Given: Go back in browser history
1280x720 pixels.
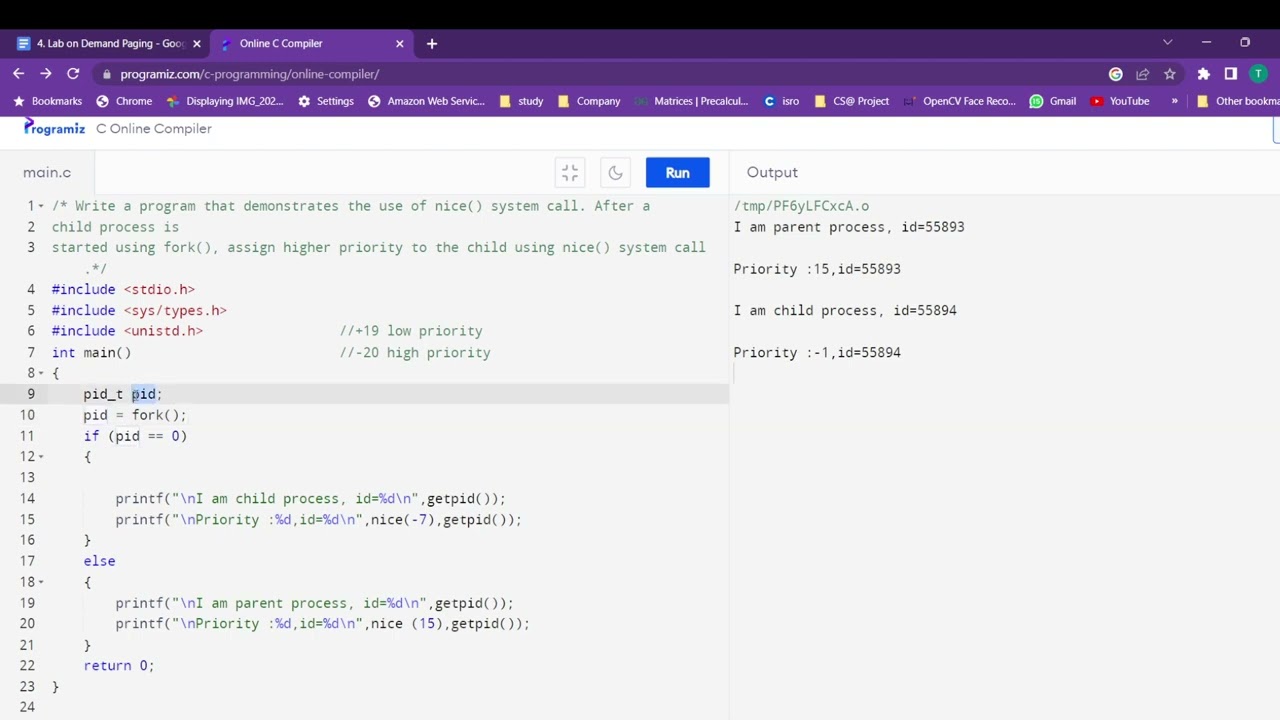Looking at the screenshot, I should 18,74.
